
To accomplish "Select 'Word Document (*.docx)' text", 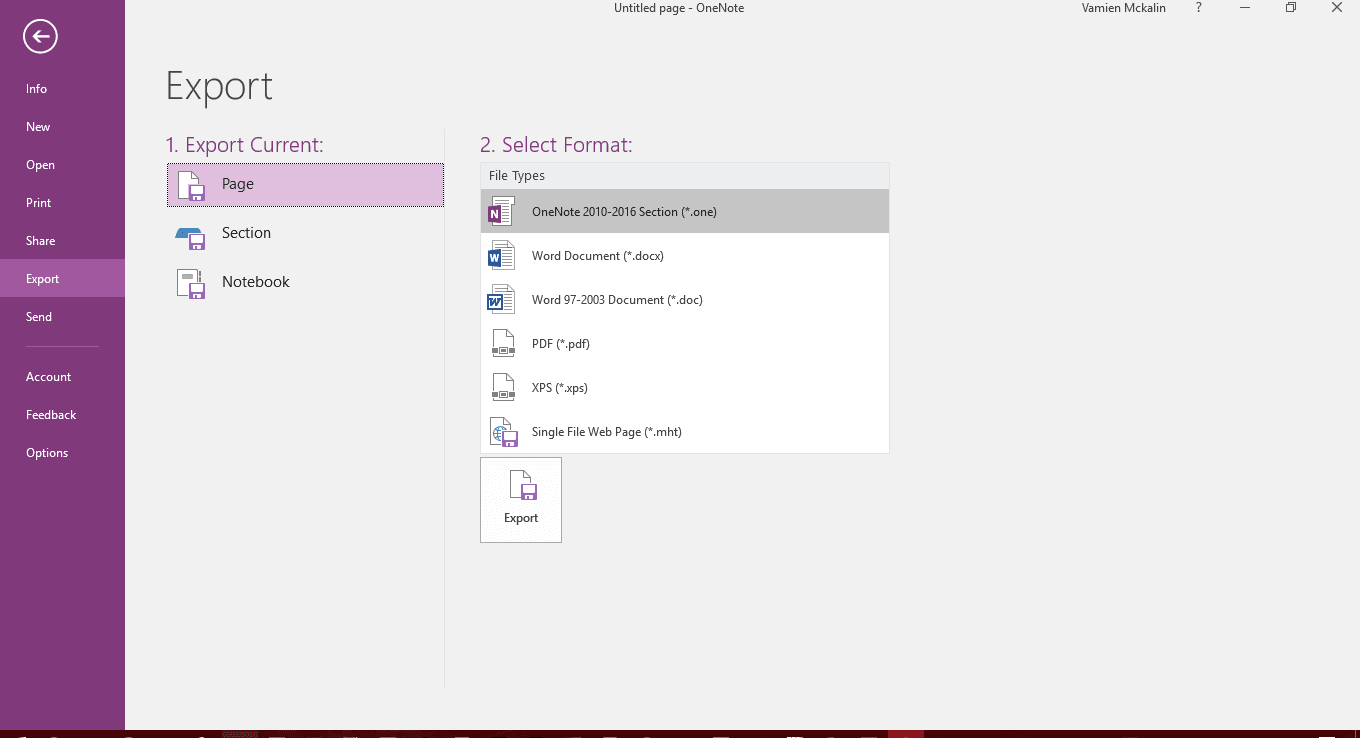I will pos(598,256).
